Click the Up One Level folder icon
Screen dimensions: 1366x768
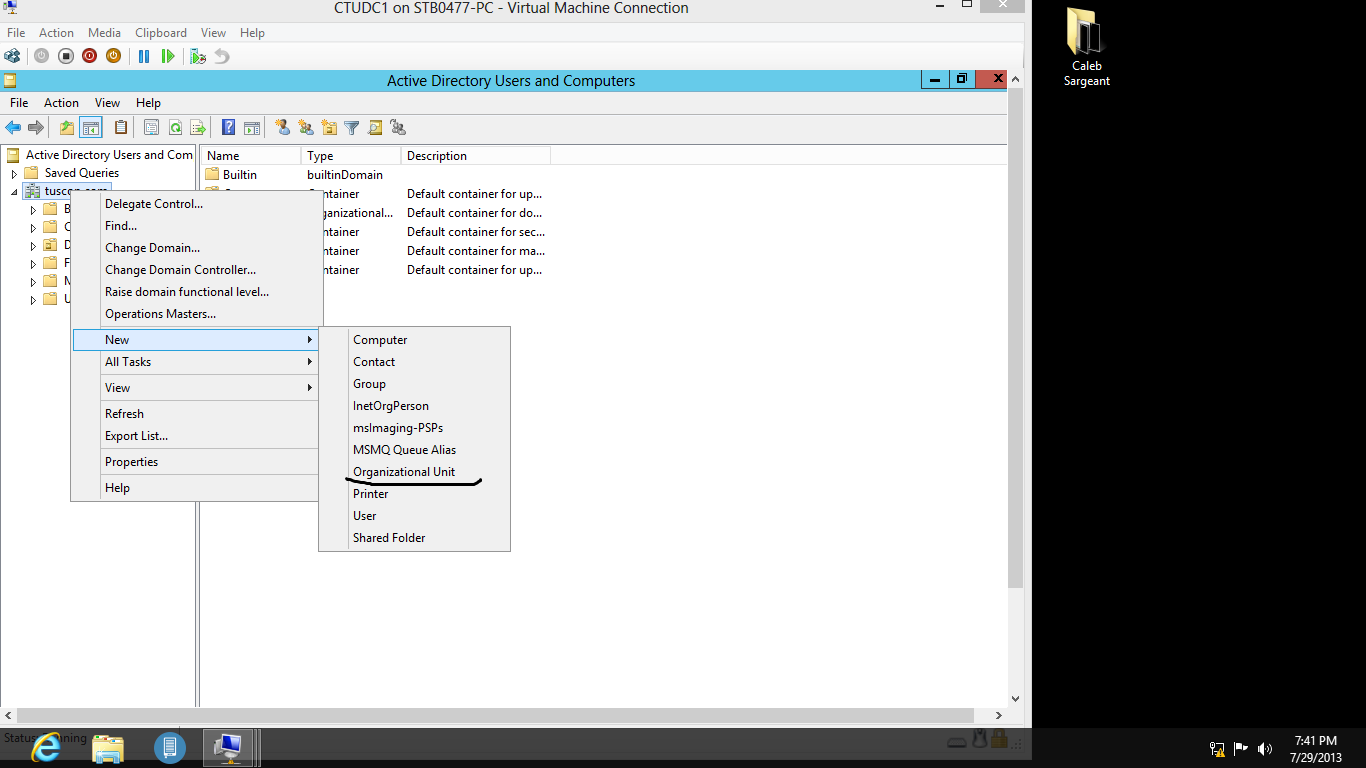click(67, 127)
